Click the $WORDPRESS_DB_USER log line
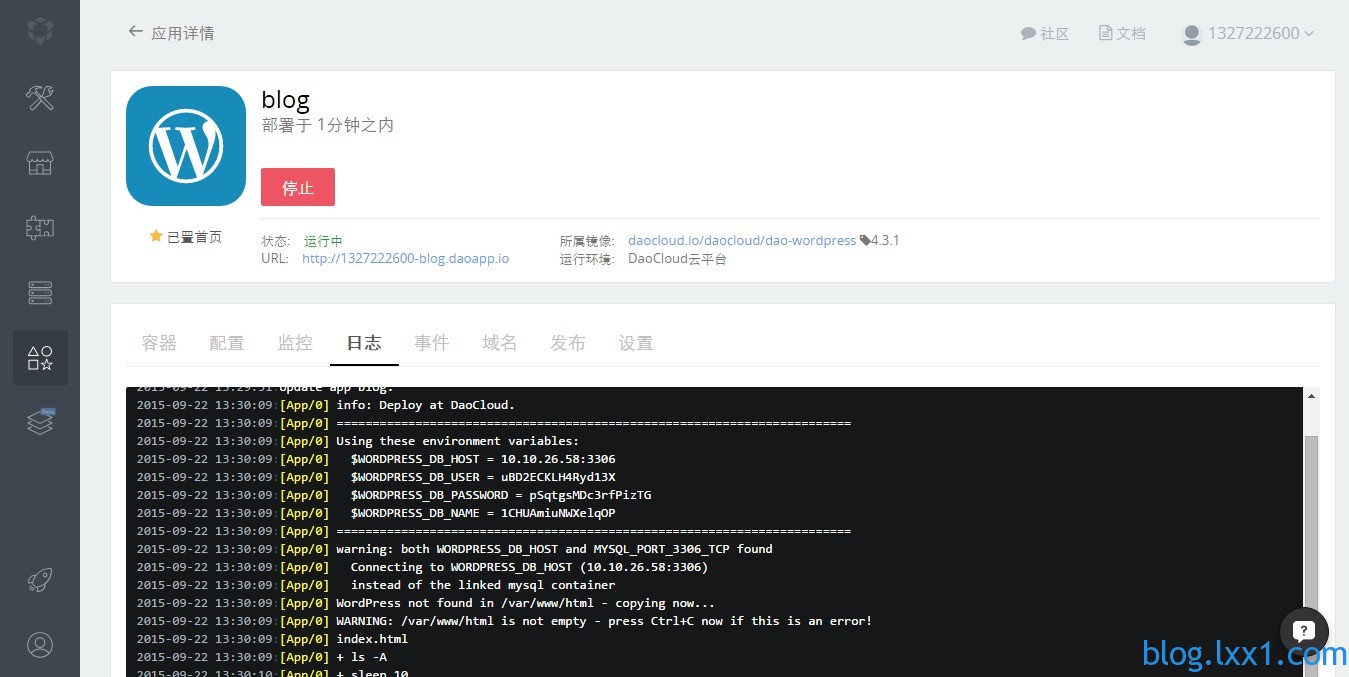Screen dimensions: 1349x677 (483, 477)
